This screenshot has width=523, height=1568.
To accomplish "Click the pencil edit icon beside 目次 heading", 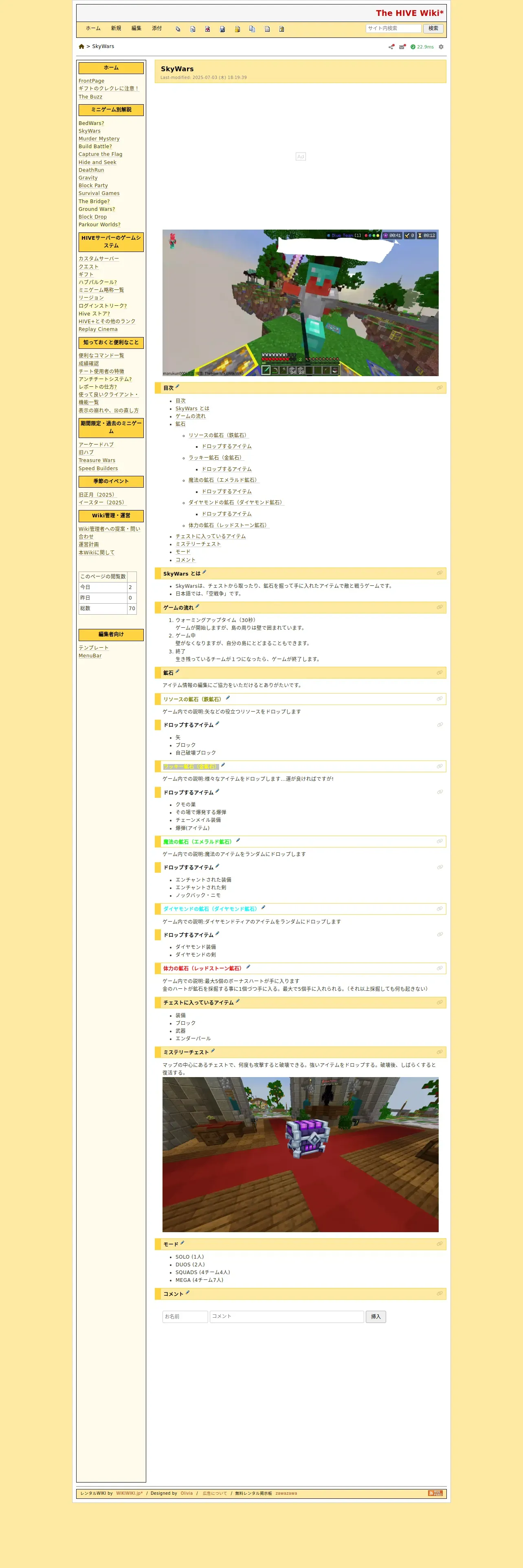I will [178, 387].
